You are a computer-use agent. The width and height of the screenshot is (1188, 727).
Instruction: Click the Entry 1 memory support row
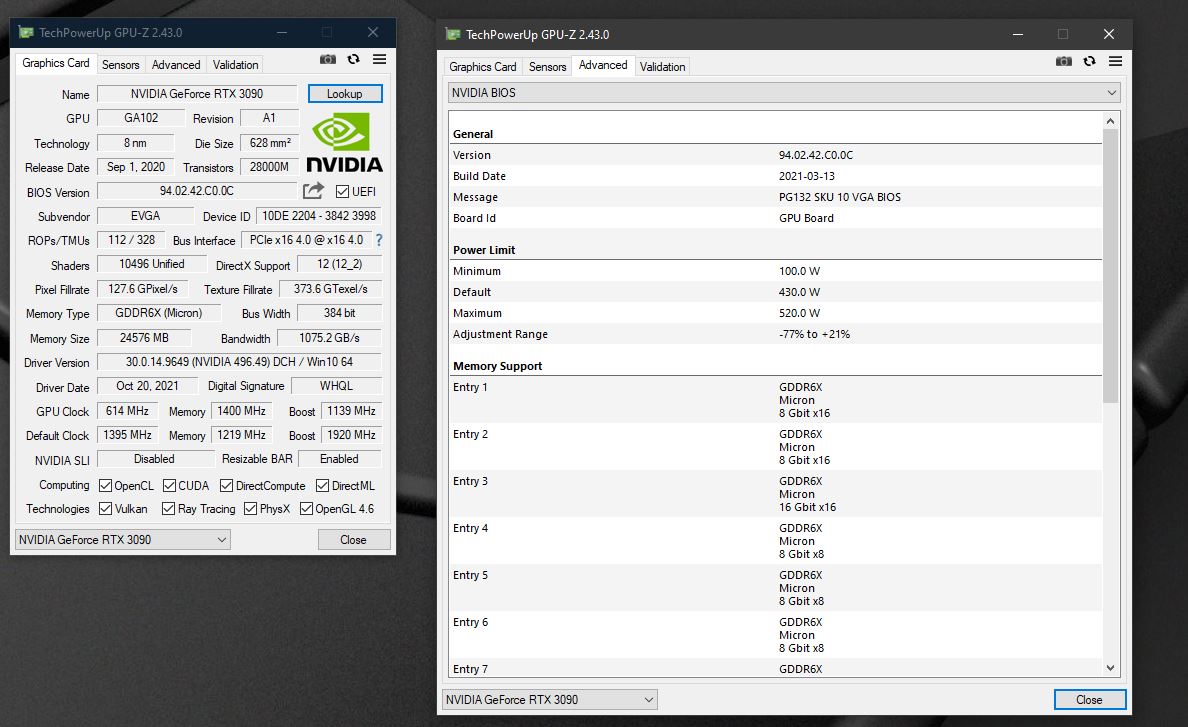click(775, 400)
